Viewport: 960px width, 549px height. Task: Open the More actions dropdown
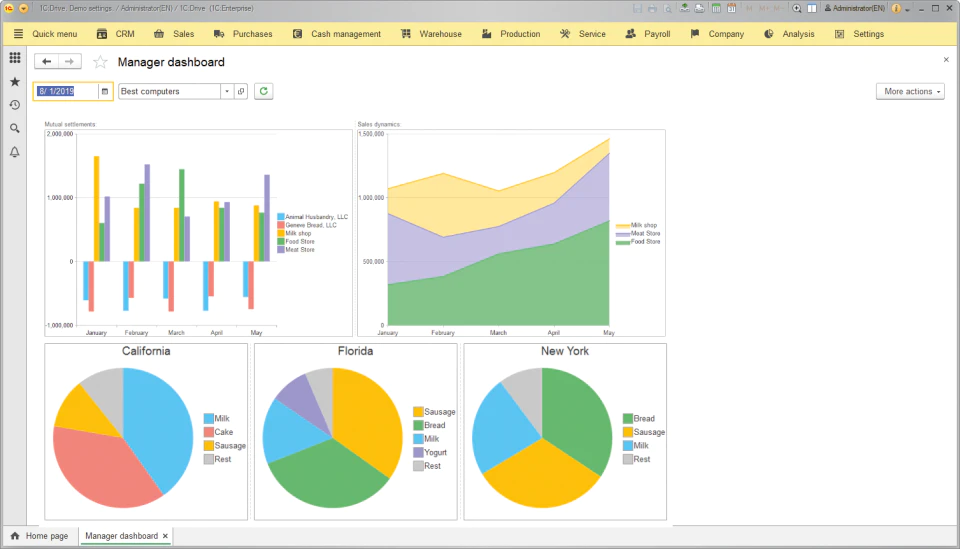(x=910, y=91)
